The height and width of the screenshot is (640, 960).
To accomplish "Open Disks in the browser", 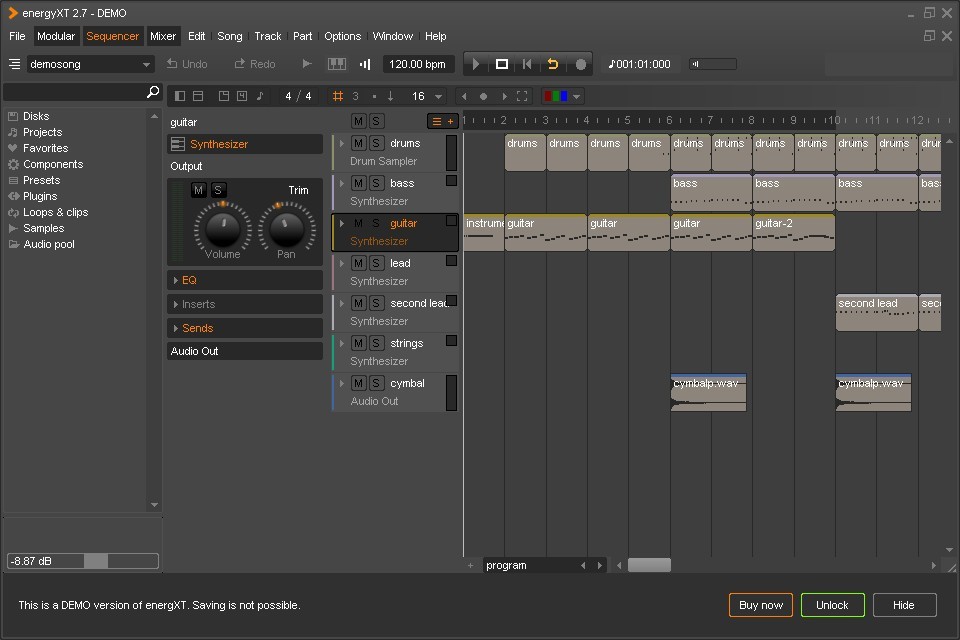I will (36, 116).
